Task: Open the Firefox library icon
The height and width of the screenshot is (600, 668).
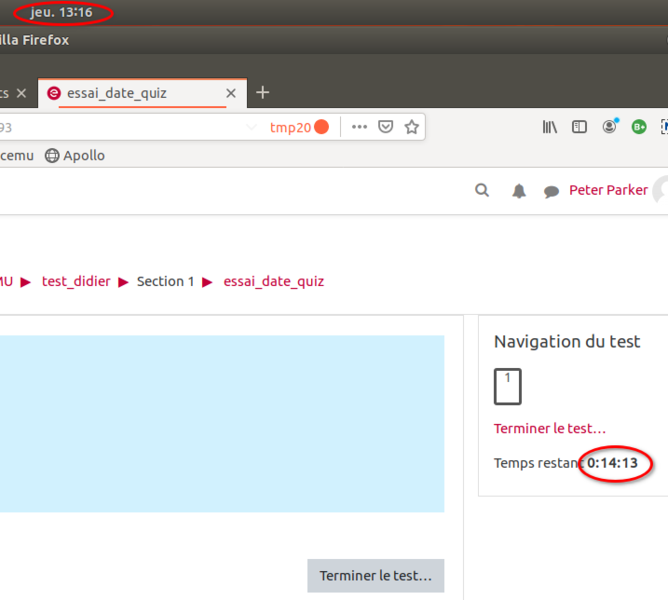Action: [x=550, y=127]
